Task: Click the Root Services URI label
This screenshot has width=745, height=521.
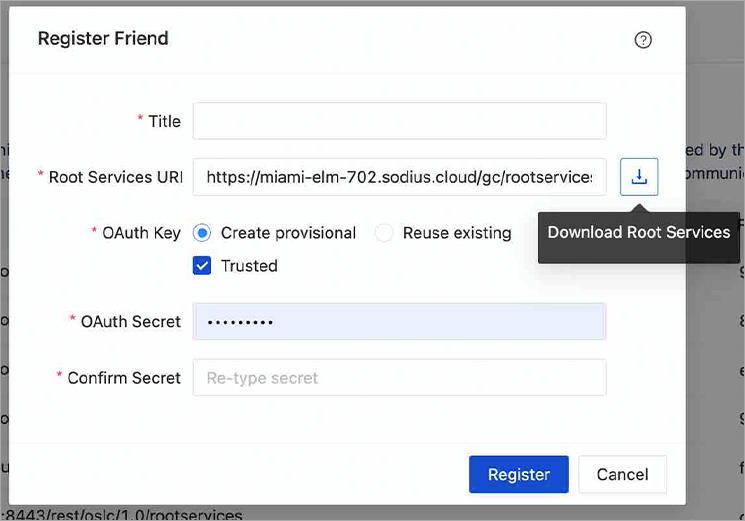Action: (115, 177)
